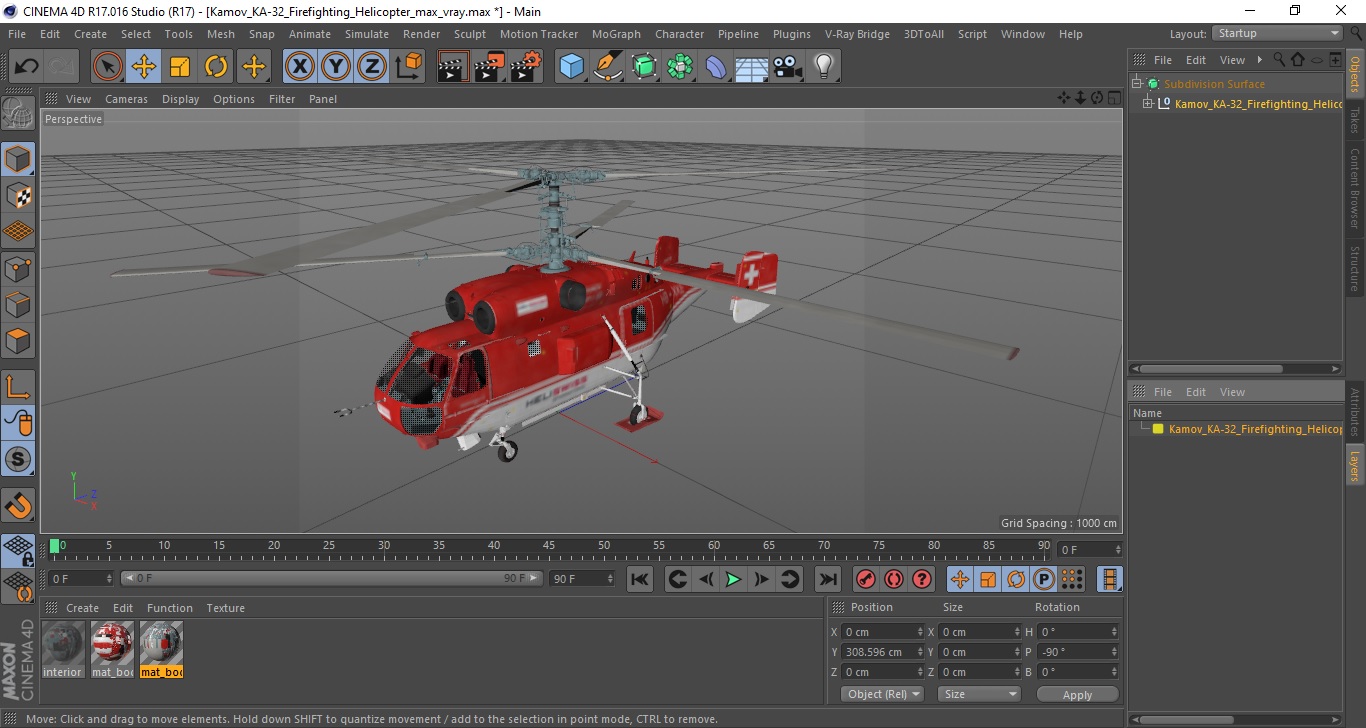Go to end of animation
This screenshot has width=1366, height=728.
point(827,579)
